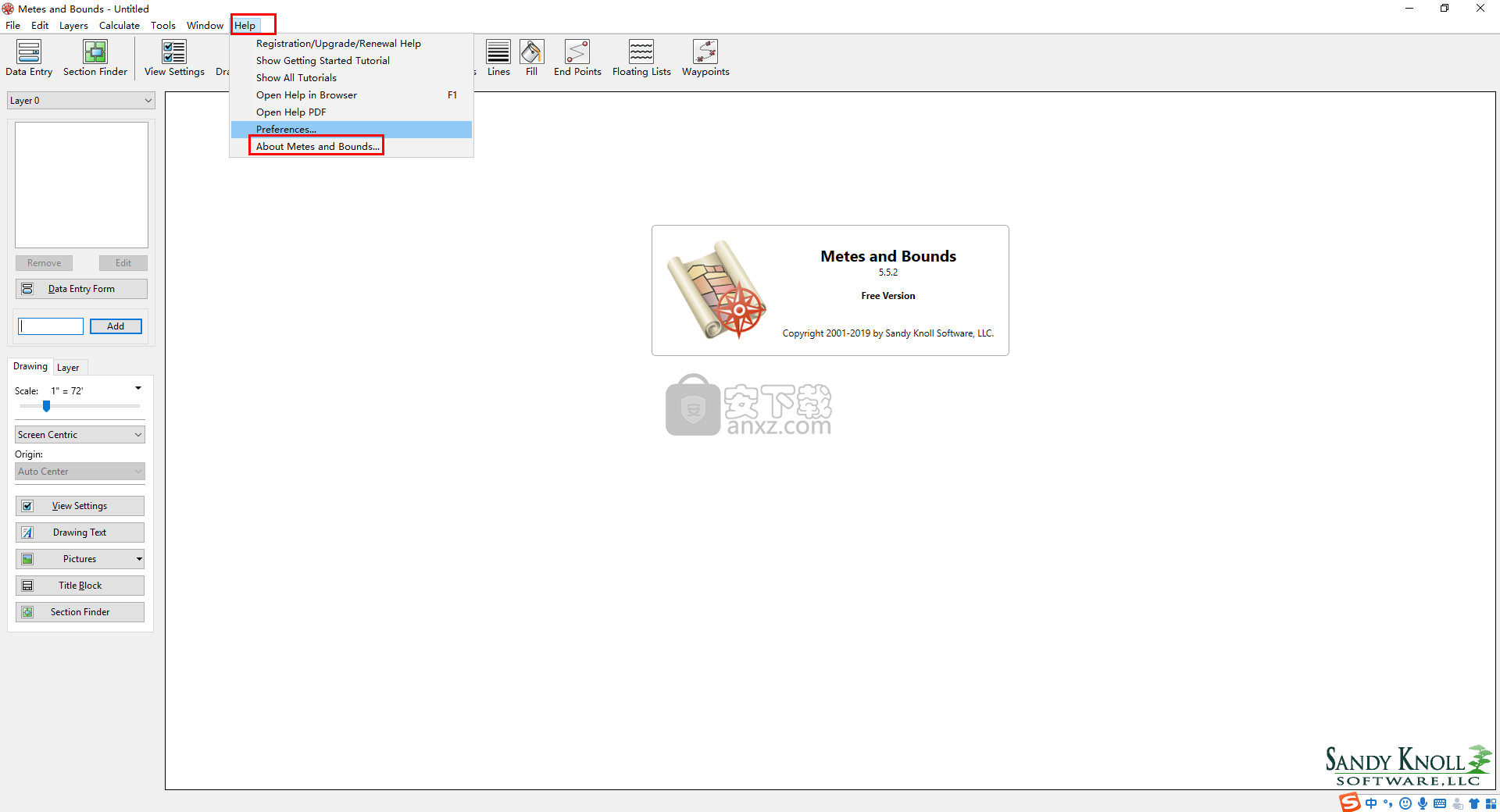Open the IME toolbox grid icon

point(1491,803)
